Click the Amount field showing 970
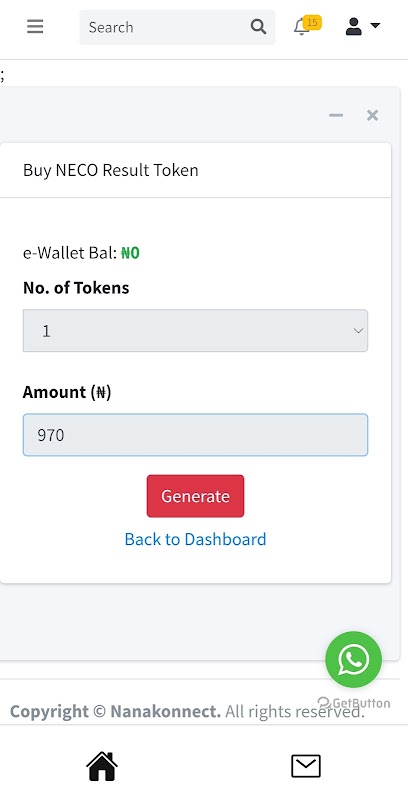This screenshot has height=800, width=408. 195,435
